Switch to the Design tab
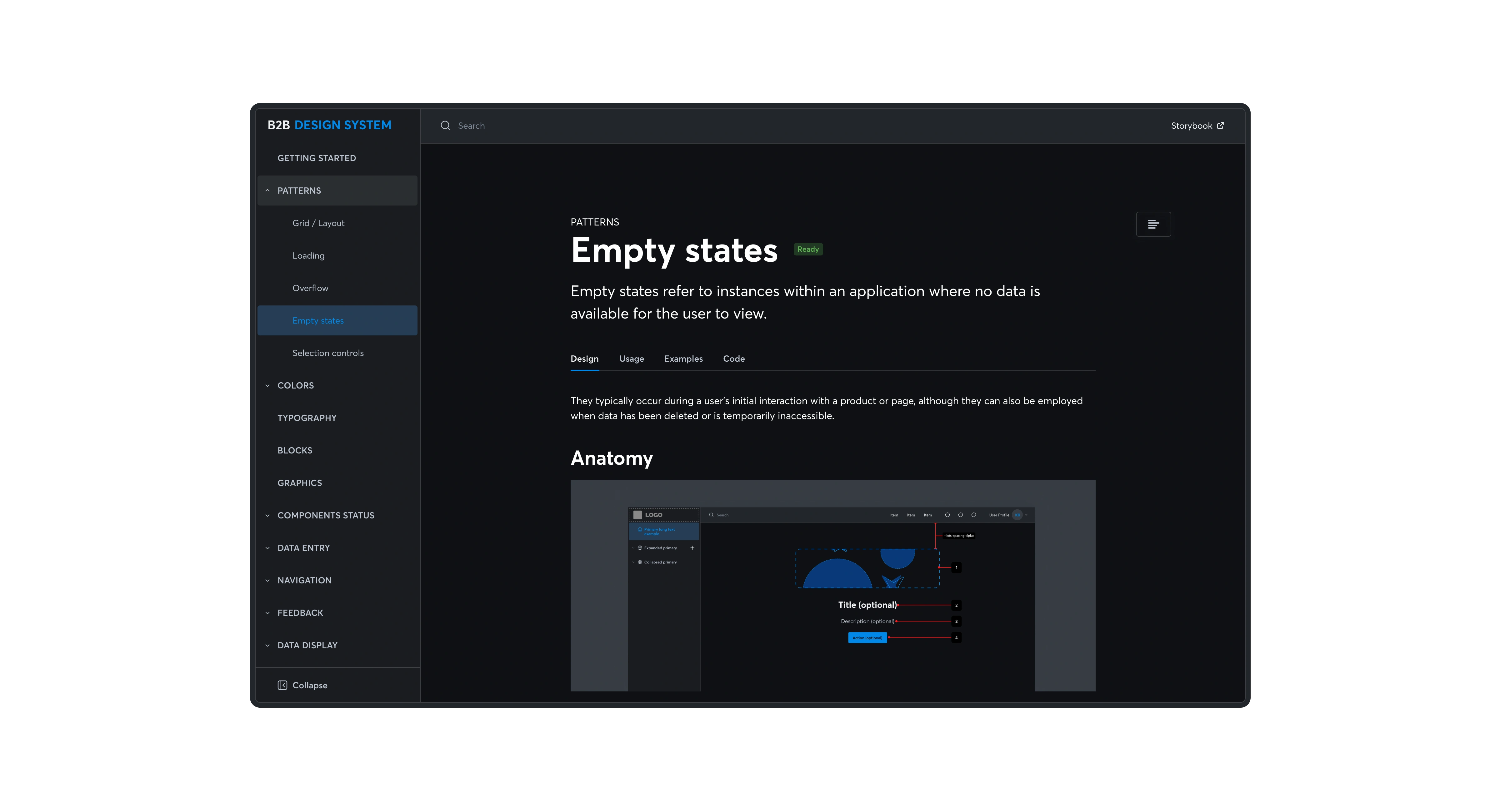Screen dimensions: 1500x812 coord(584,359)
